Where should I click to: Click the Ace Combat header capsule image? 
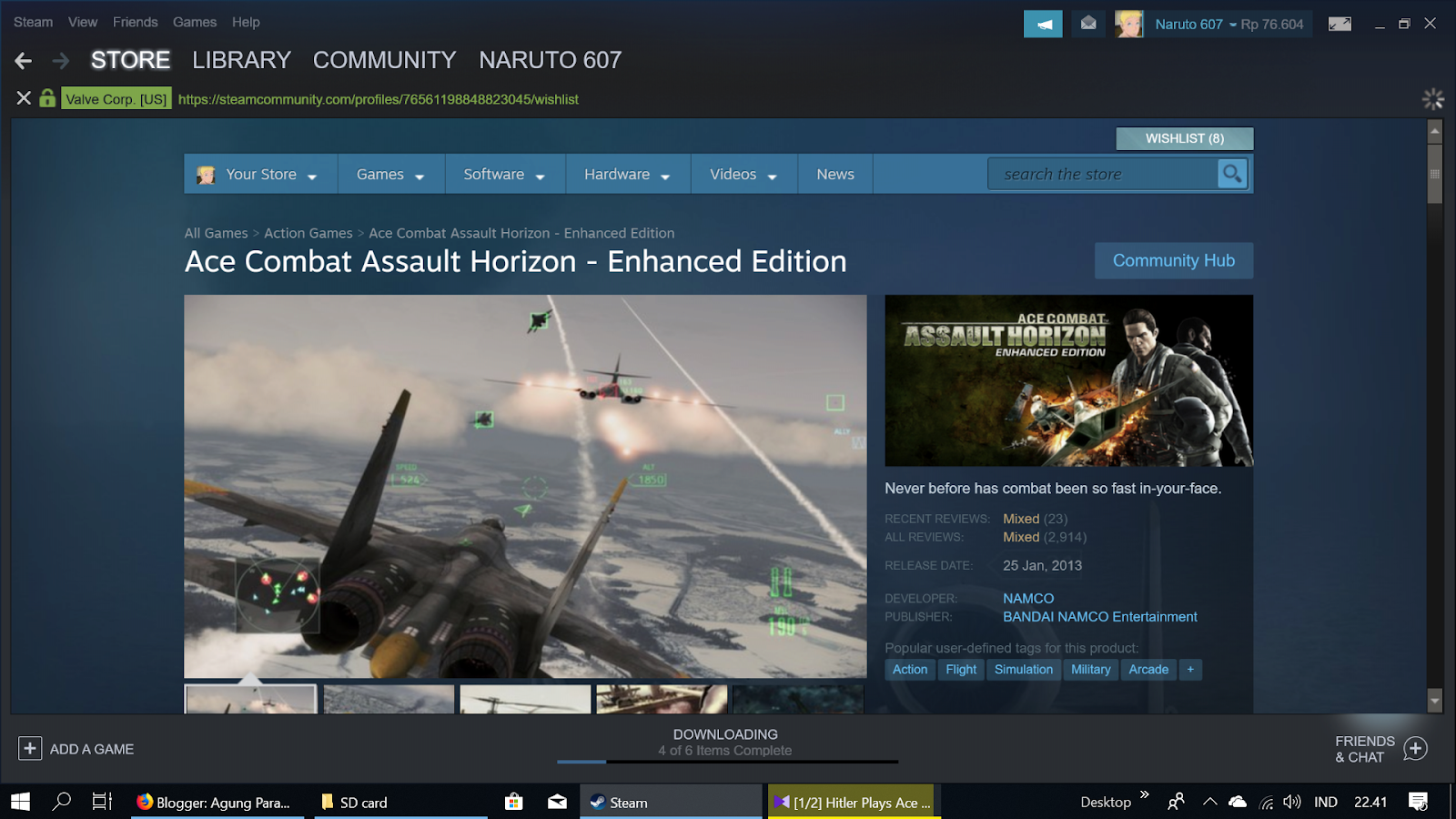[x=1068, y=380]
